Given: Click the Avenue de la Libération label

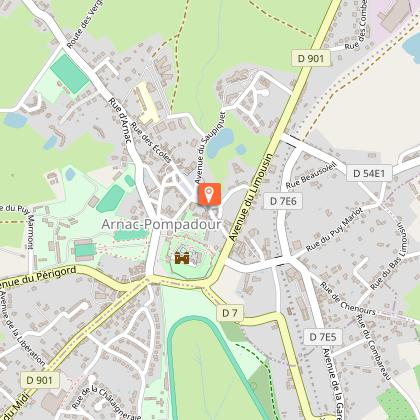Looking at the screenshot, I should (22, 329).
